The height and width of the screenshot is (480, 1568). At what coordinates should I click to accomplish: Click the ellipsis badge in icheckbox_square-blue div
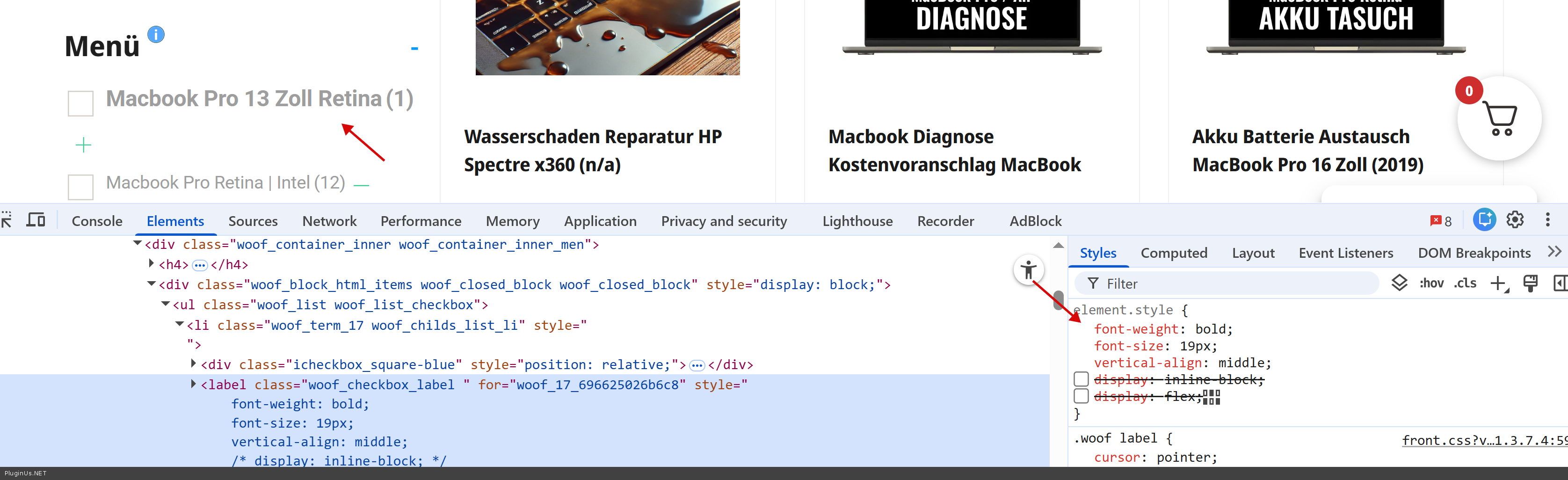pyautogui.click(x=697, y=365)
